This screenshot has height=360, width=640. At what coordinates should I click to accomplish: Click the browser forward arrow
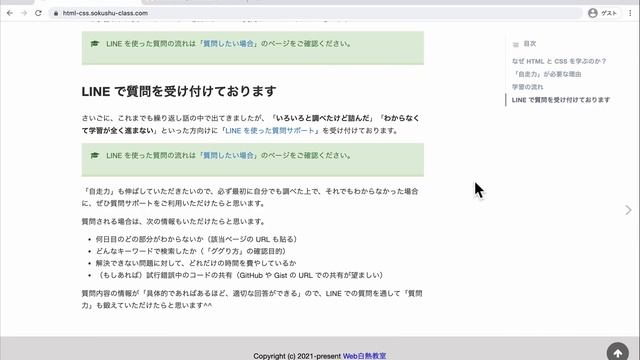click(x=24, y=13)
